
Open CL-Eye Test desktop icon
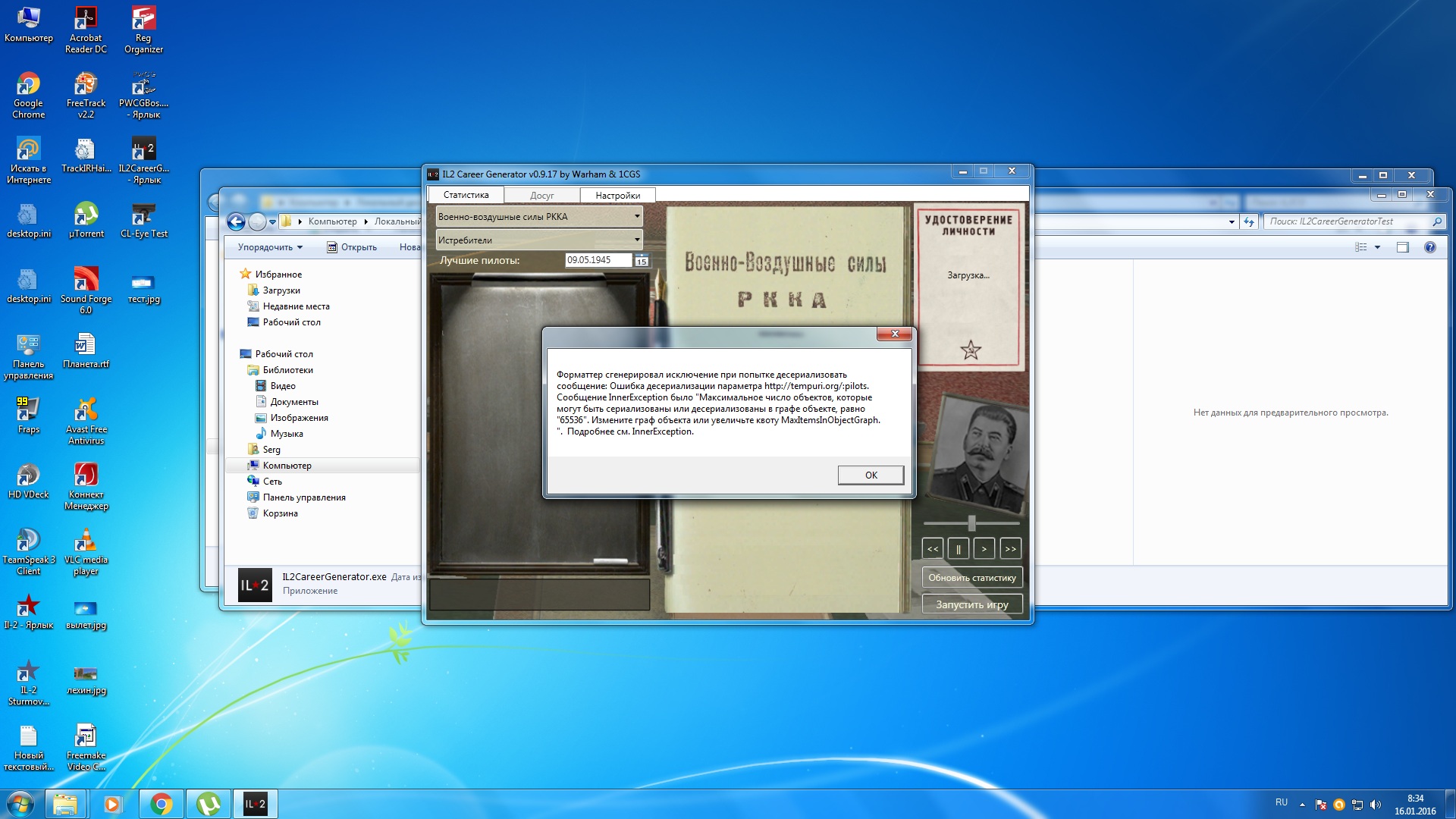[143, 220]
